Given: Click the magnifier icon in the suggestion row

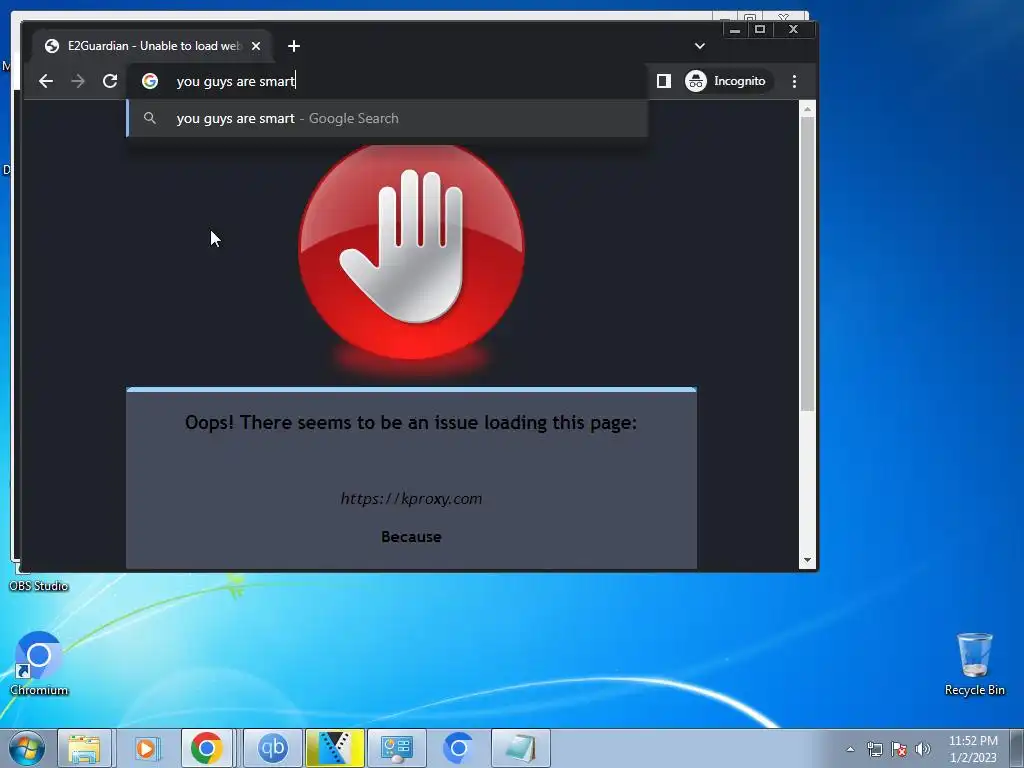Looking at the screenshot, I should (x=150, y=118).
